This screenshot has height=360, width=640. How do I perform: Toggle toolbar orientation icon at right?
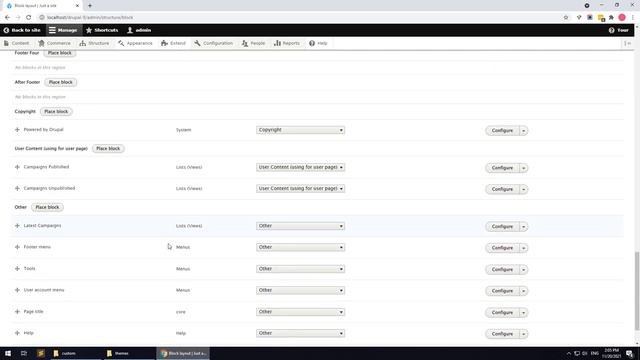(628, 43)
